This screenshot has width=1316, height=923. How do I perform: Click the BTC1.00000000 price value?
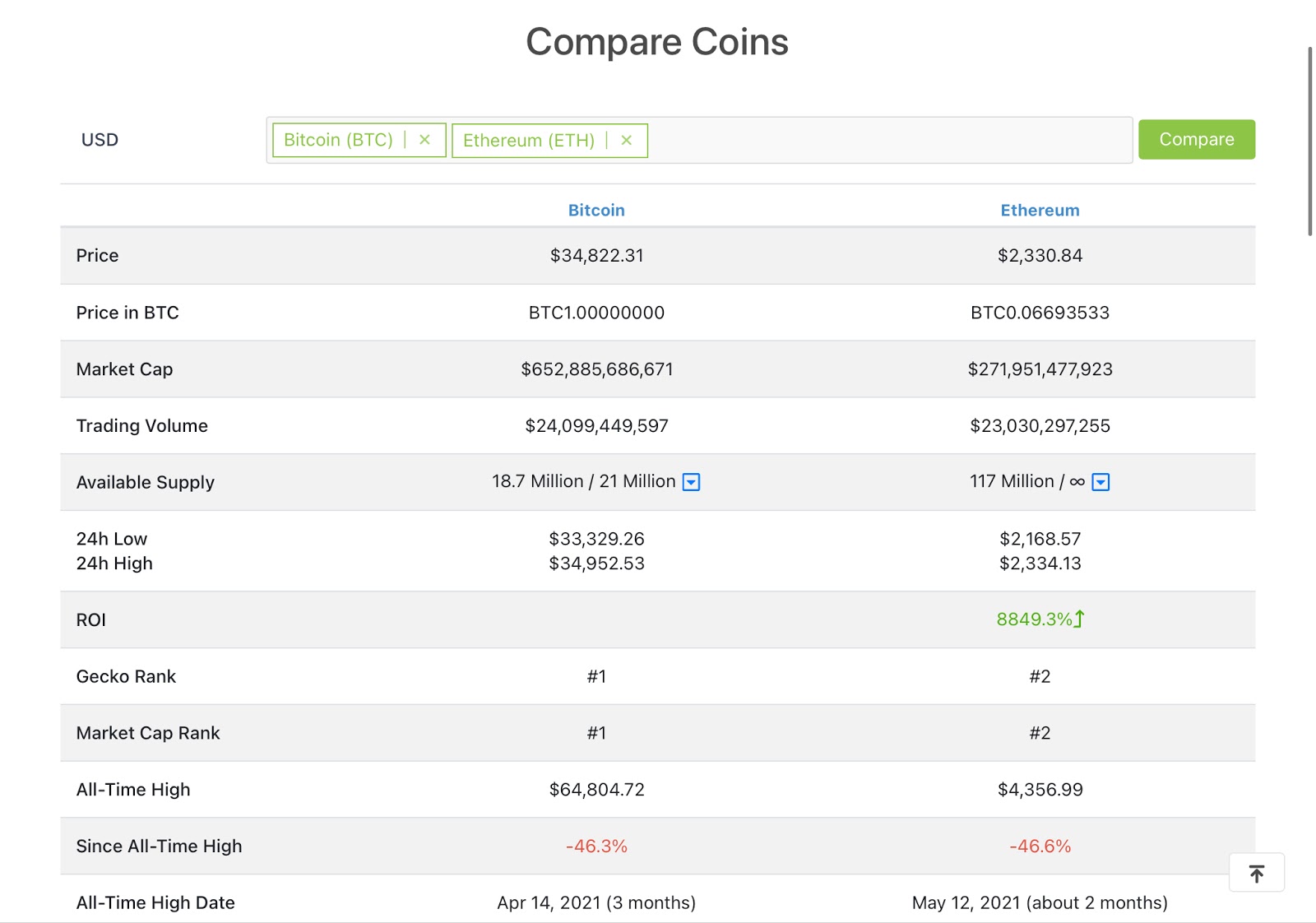pos(596,313)
